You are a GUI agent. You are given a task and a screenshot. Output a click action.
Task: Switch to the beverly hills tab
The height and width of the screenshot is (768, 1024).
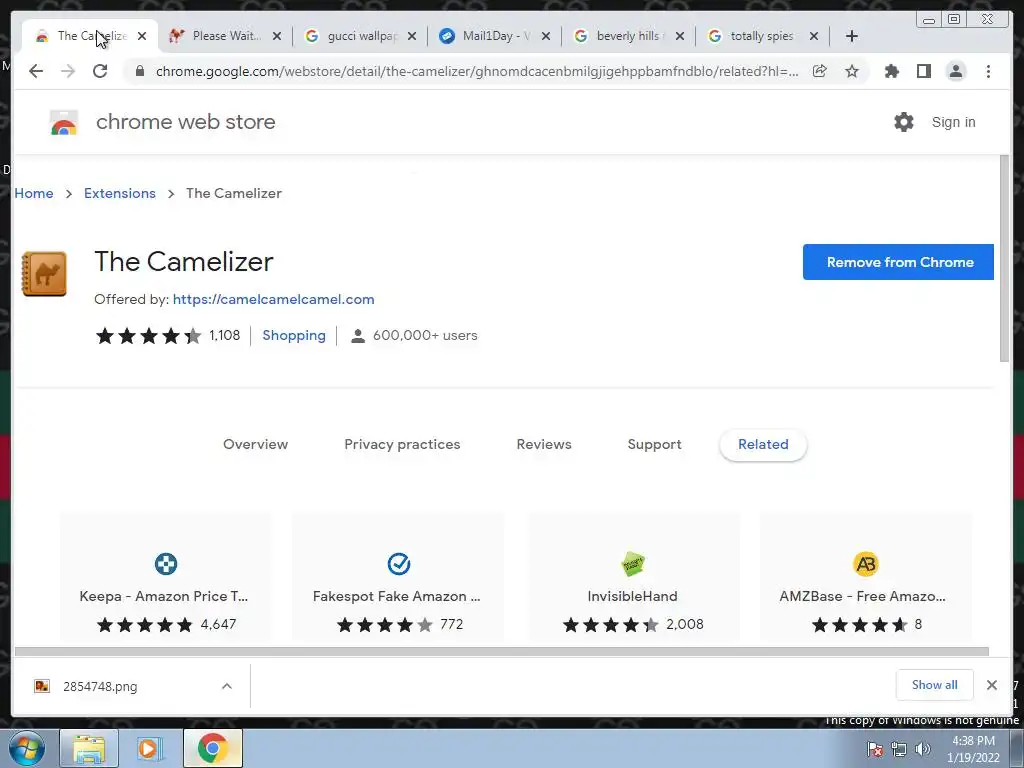pos(629,36)
